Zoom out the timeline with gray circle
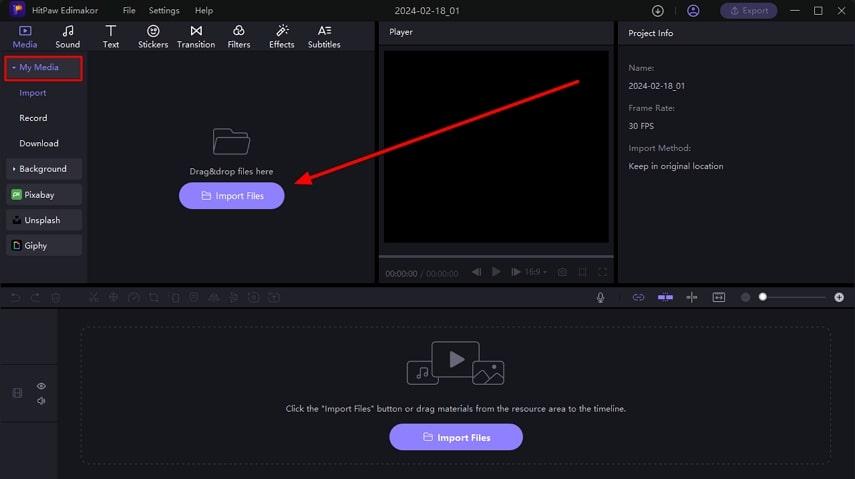The image size is (855, 479). pyautogui.click(x=745, y=297)
